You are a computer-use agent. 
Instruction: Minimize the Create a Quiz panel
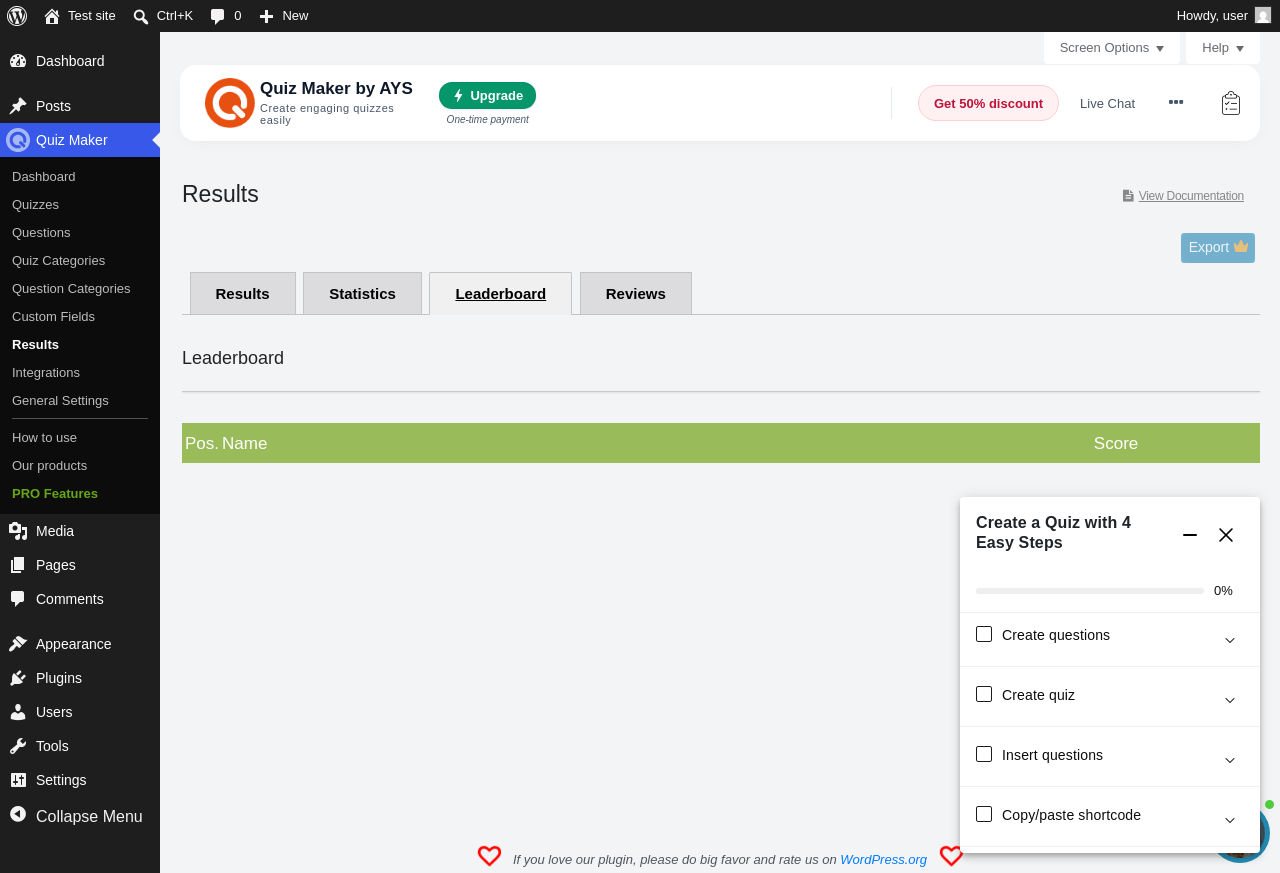1190,535
